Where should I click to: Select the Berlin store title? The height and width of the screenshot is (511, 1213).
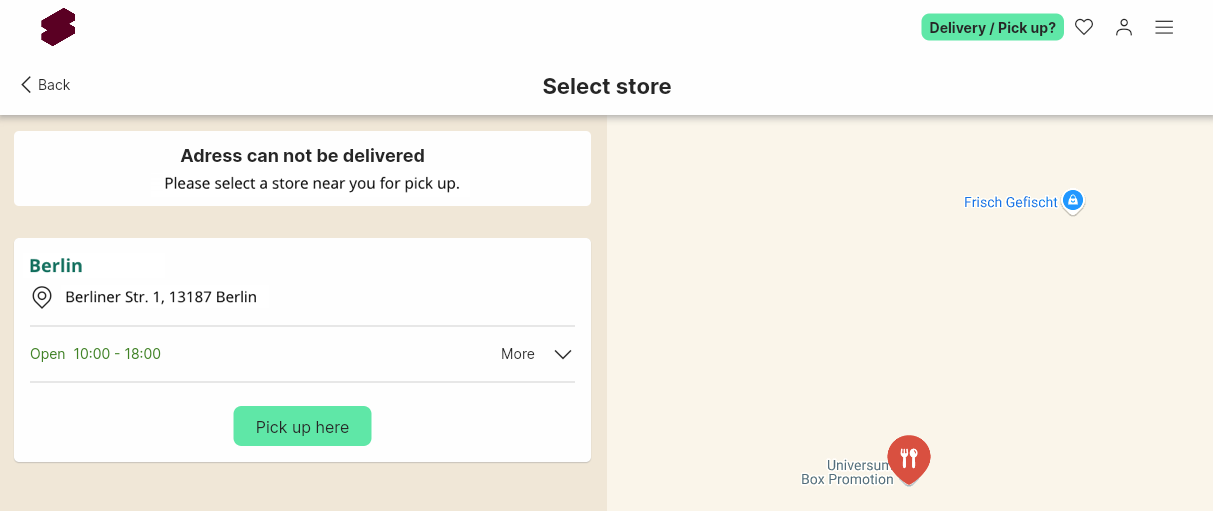point(56,265)
